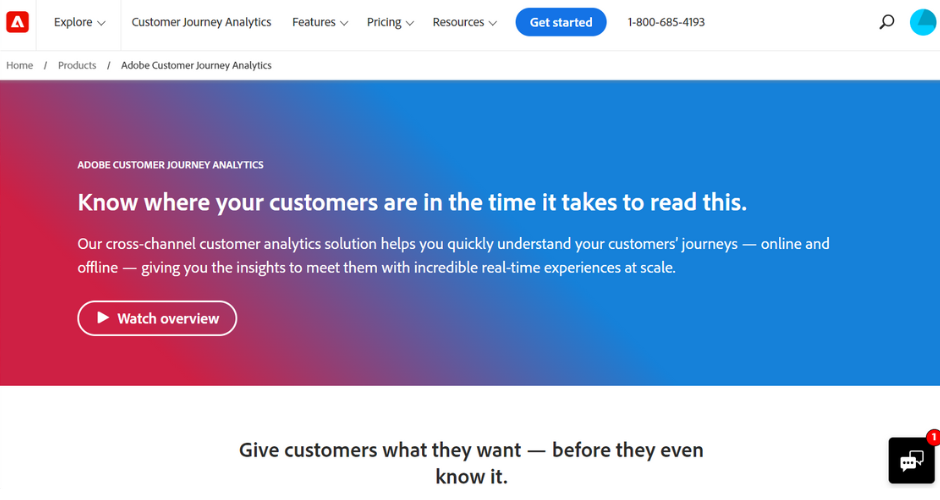Screen dimensions: 940x500
Task: Expand the Resources menu chevron
Action: tap(493, 23)
